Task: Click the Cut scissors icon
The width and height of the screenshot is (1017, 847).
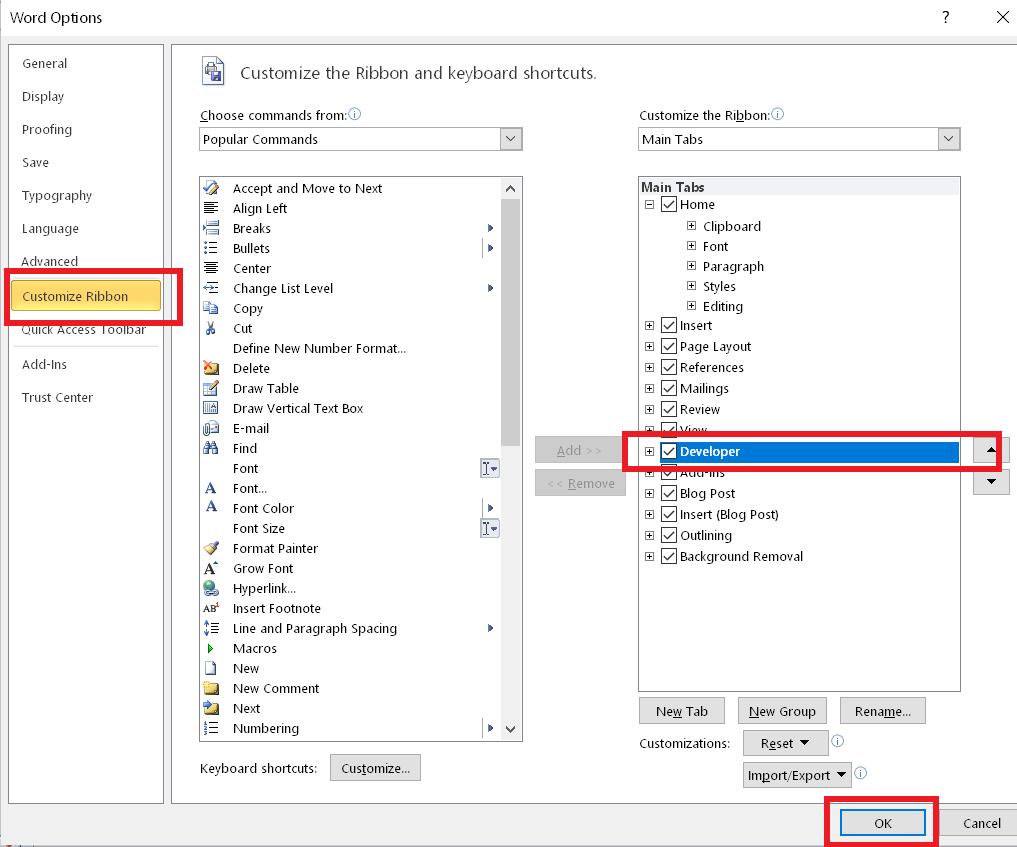Action: tap(211, 328)
